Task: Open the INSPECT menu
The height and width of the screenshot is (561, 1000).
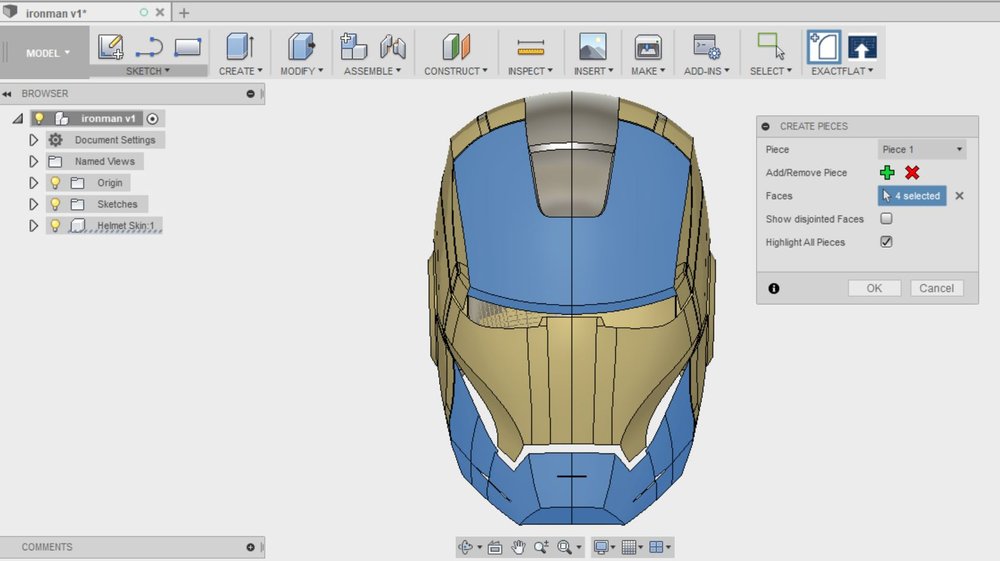Action: click(530, 71)
